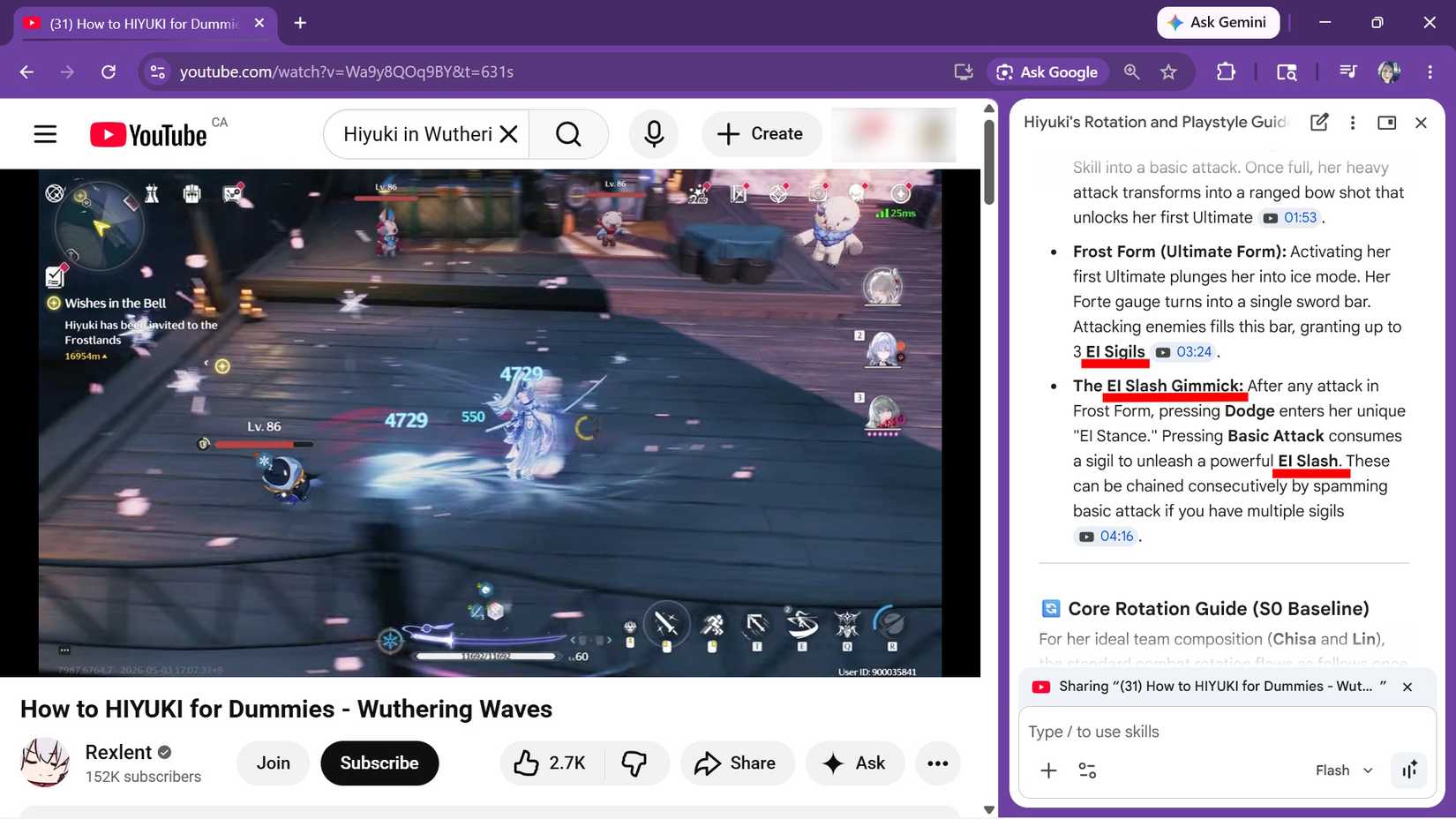Click the Gemini panel title

click(1156, 123)
